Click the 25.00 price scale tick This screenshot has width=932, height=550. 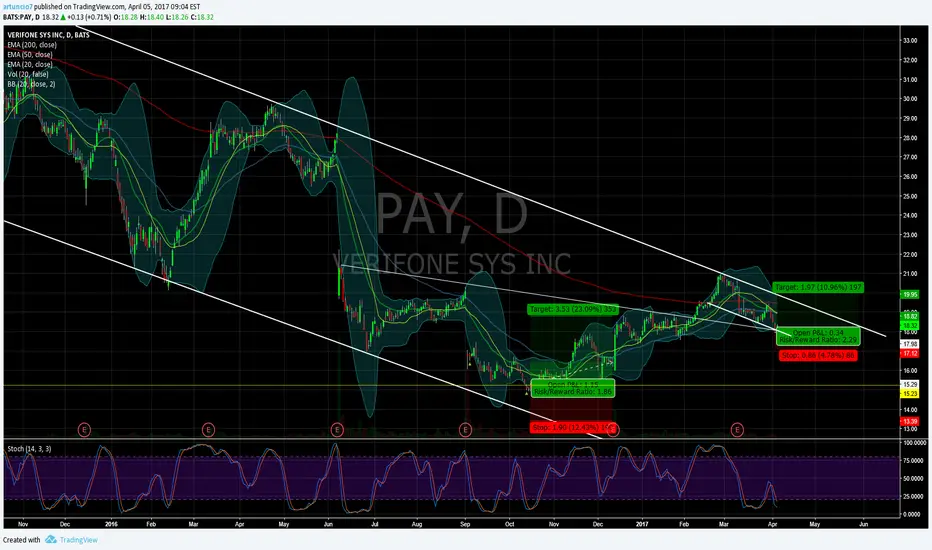910,196
